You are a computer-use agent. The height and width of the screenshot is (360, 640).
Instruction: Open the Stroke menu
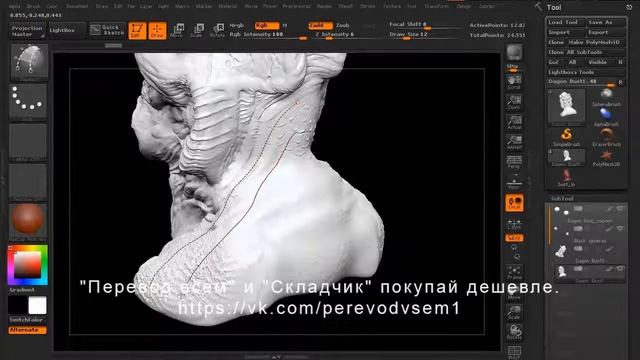(367, 6)
